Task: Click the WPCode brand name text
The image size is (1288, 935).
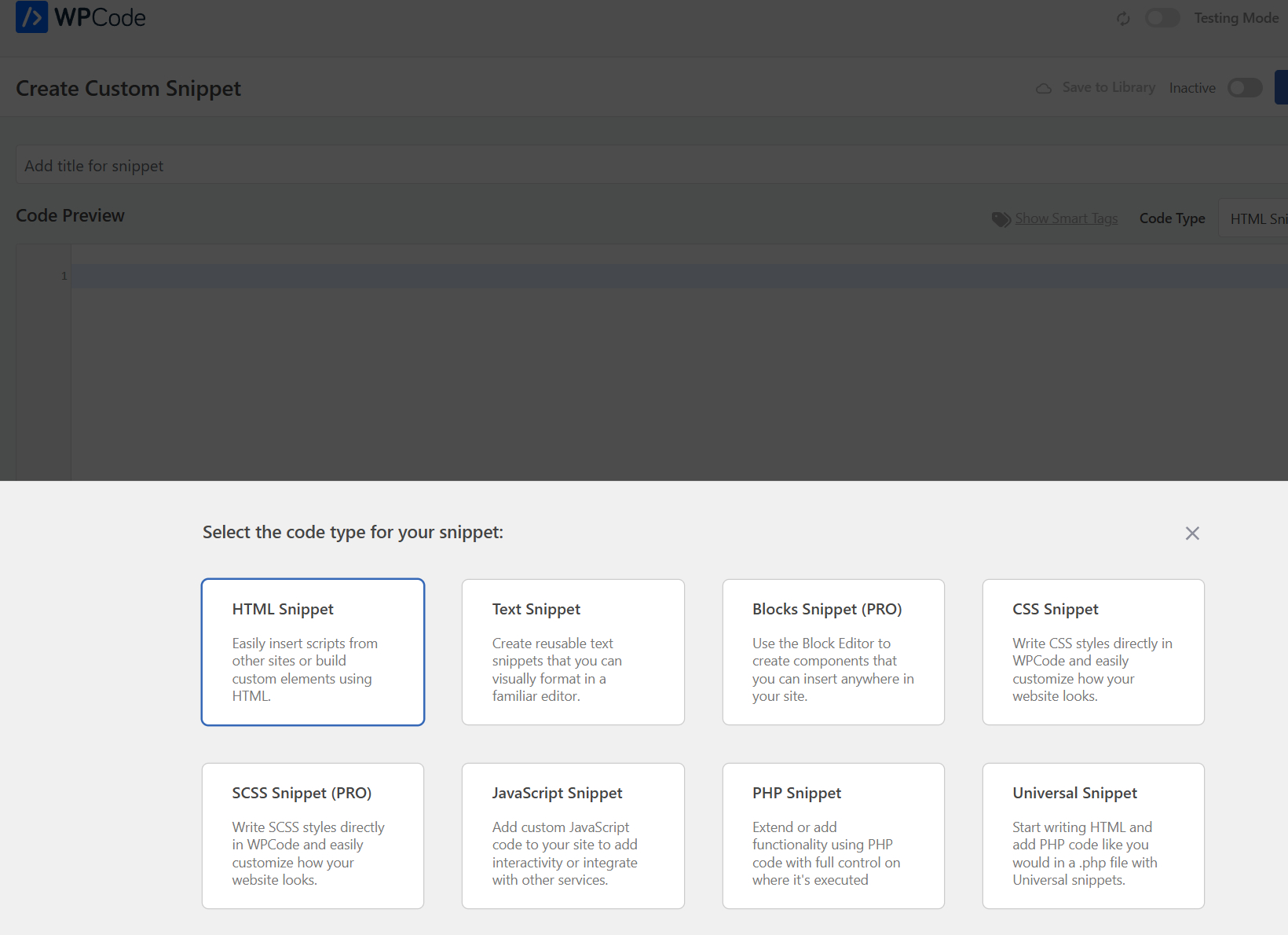Action: [100, 17]
